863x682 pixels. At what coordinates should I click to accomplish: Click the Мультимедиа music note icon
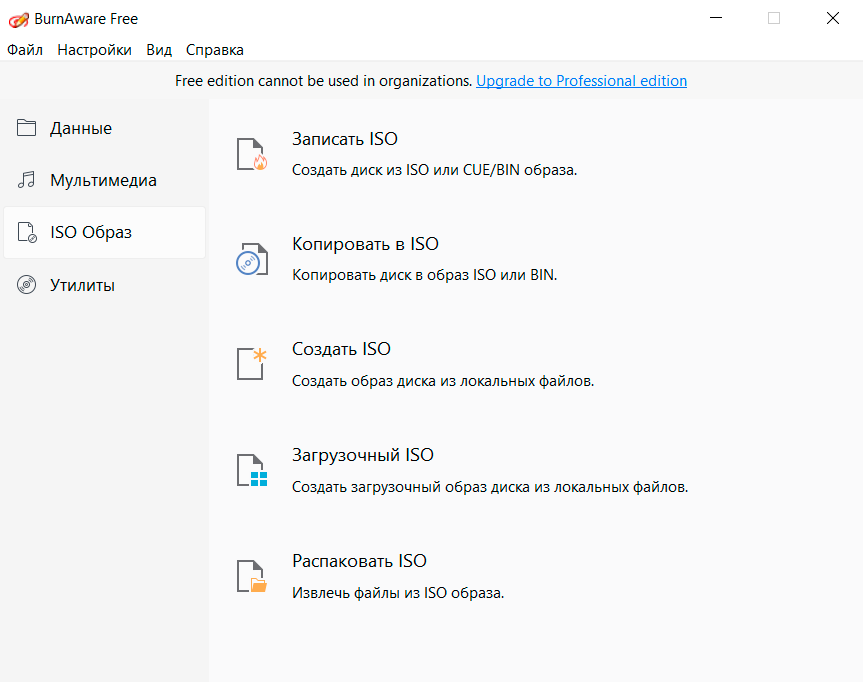tap(26, 180)
